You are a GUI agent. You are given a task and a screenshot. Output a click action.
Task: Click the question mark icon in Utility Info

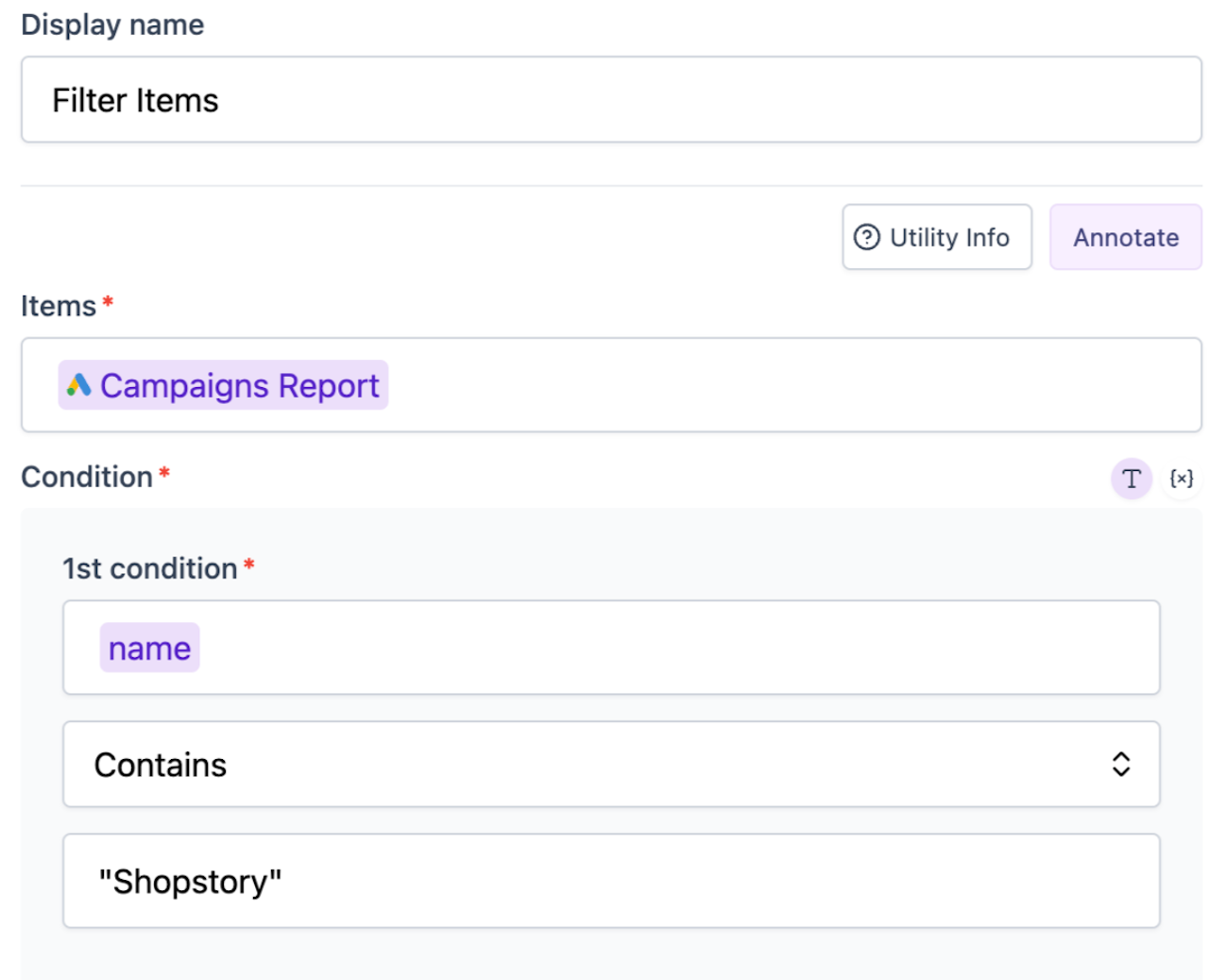866,237
